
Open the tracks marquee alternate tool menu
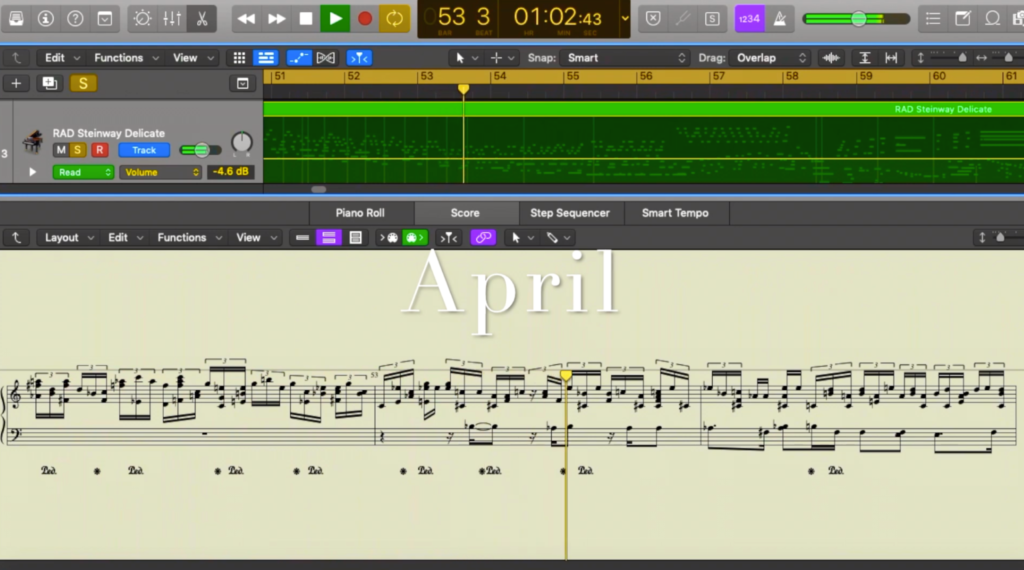[x=502, y=58]
